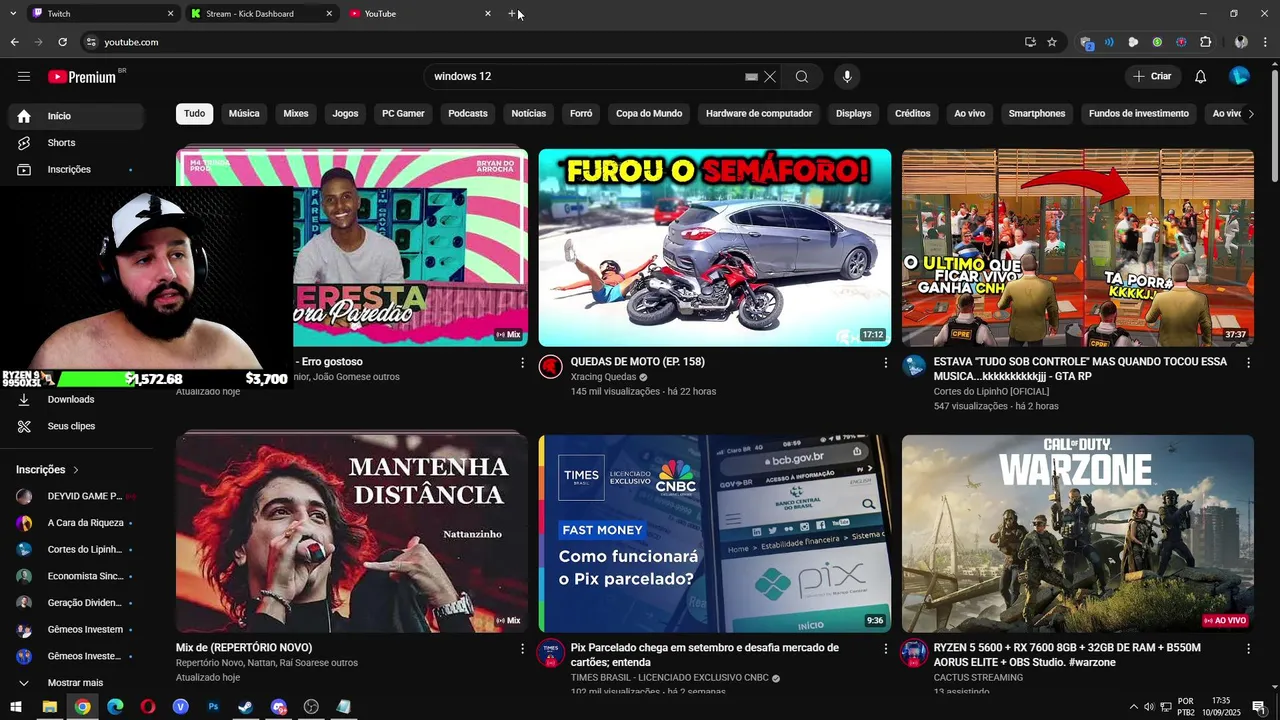The width and height of the screenshot is (1280, 720).
Task: Select the Copa do Mundo chip
Action: pyautogui.click(x=649, y=114)
